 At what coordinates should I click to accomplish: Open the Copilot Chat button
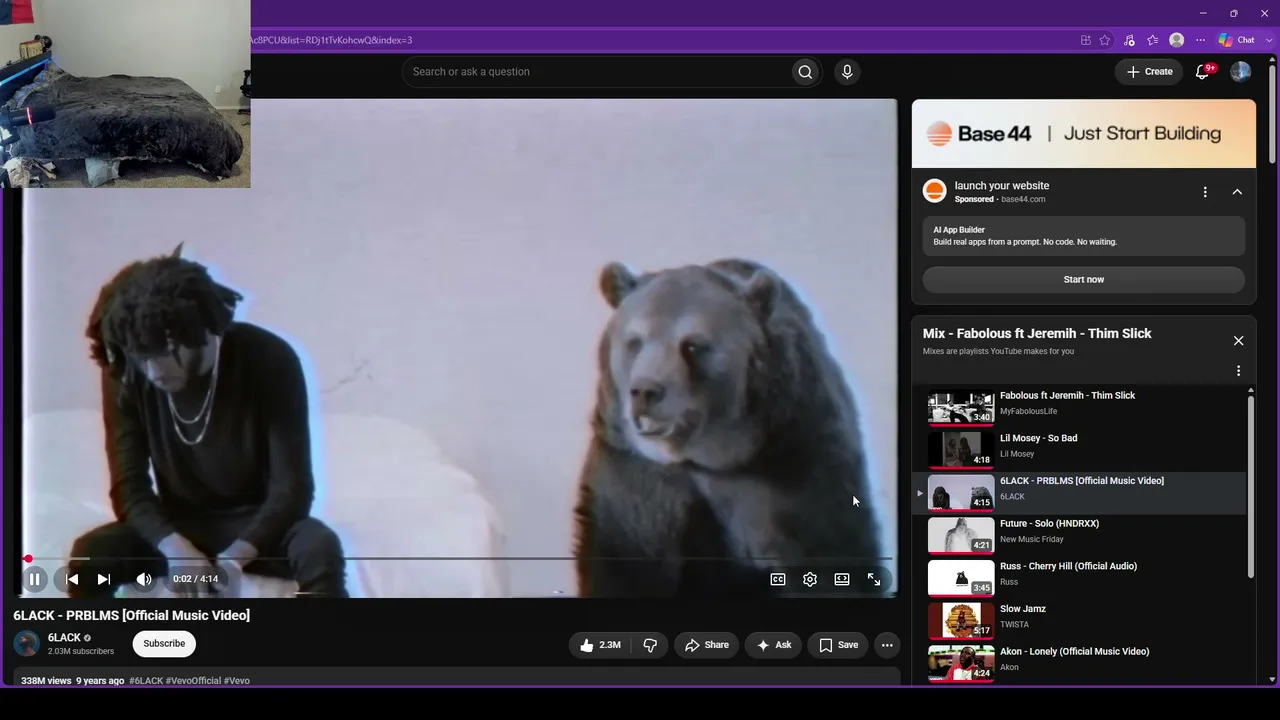1237,40
